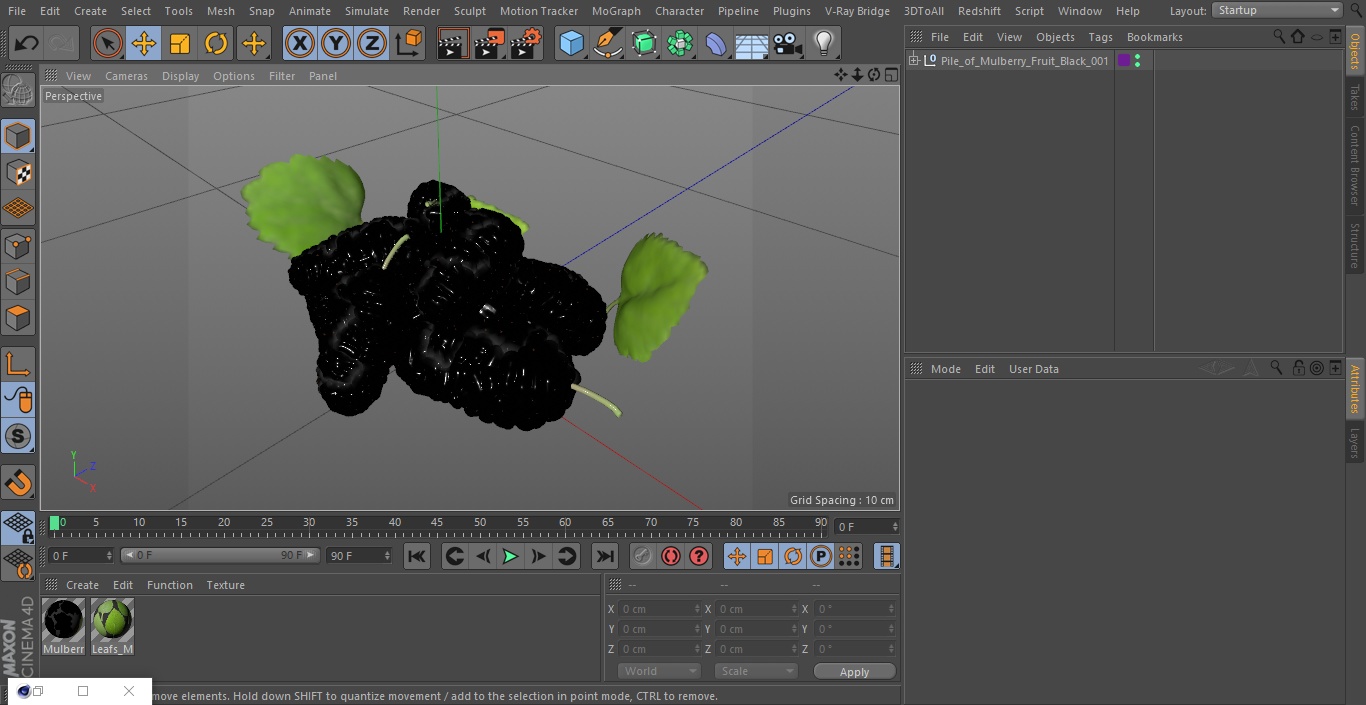Go to the end of animation
Image resolution: width=1366 pixels, height=705 pixels.
click(605, 556)
